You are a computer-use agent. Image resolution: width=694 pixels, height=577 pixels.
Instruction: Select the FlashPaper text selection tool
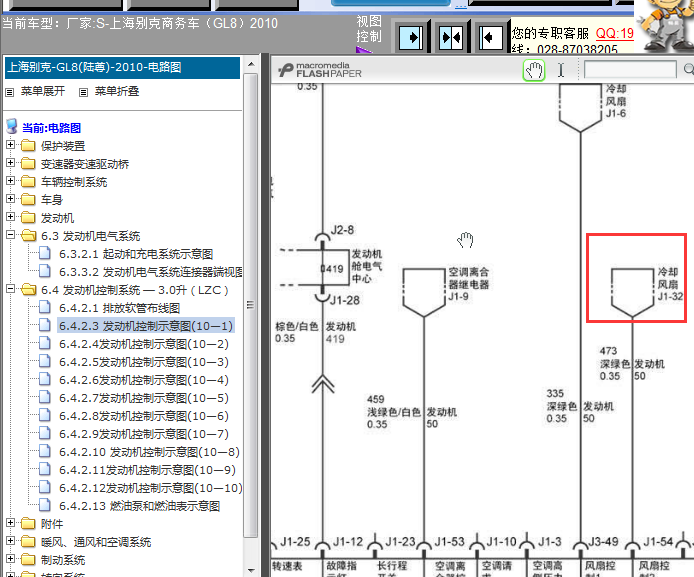click(x=561, y=70)
